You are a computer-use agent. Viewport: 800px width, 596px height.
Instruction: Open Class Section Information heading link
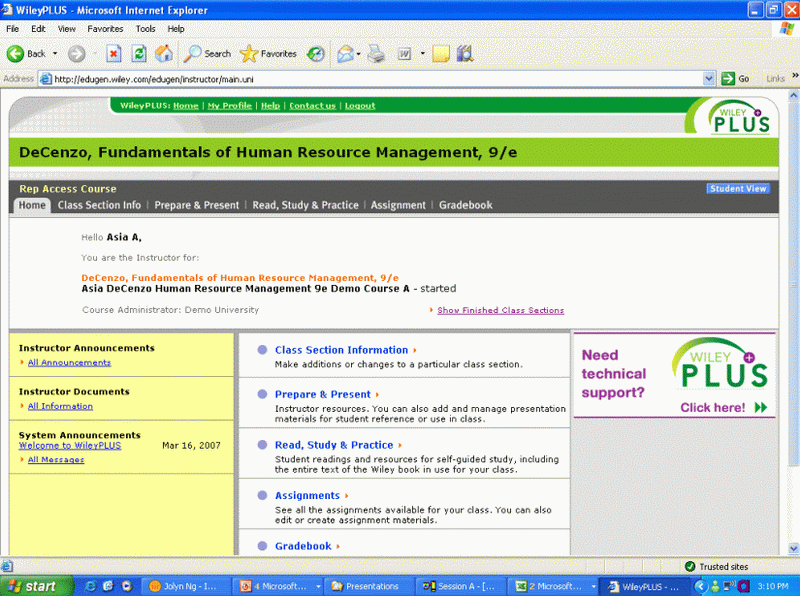click(341, 350)
